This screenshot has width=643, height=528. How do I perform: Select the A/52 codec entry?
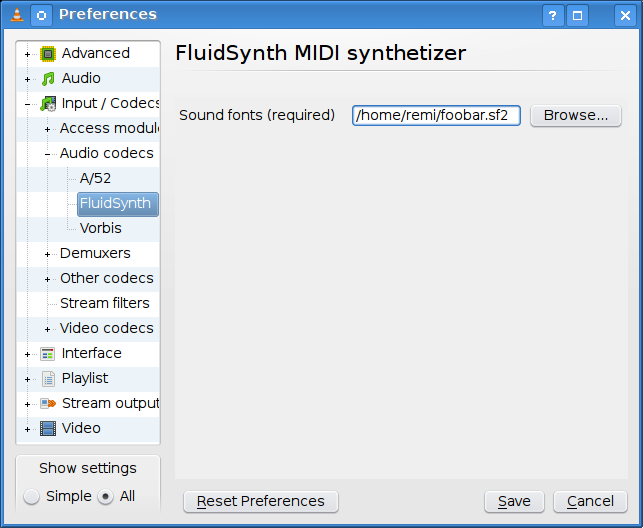point(95,179)
